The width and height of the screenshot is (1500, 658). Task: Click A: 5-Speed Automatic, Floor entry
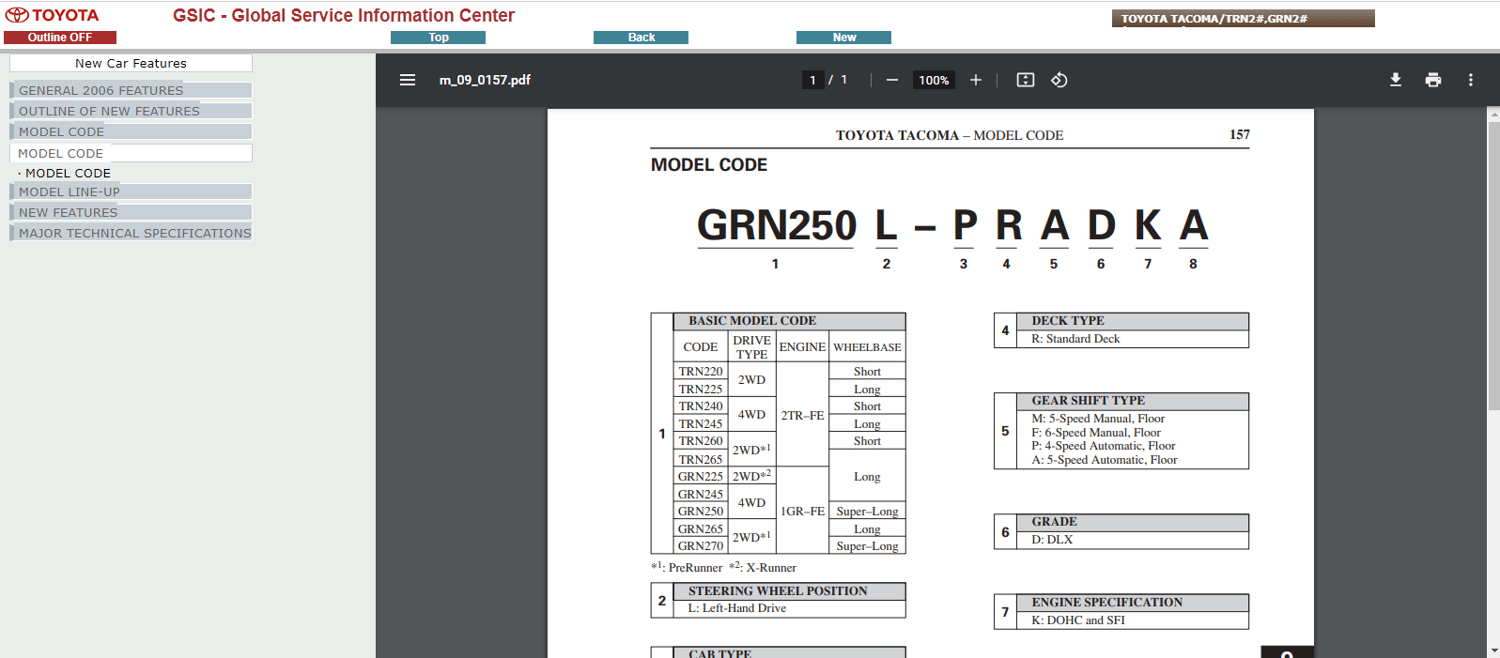(1104, 460)
